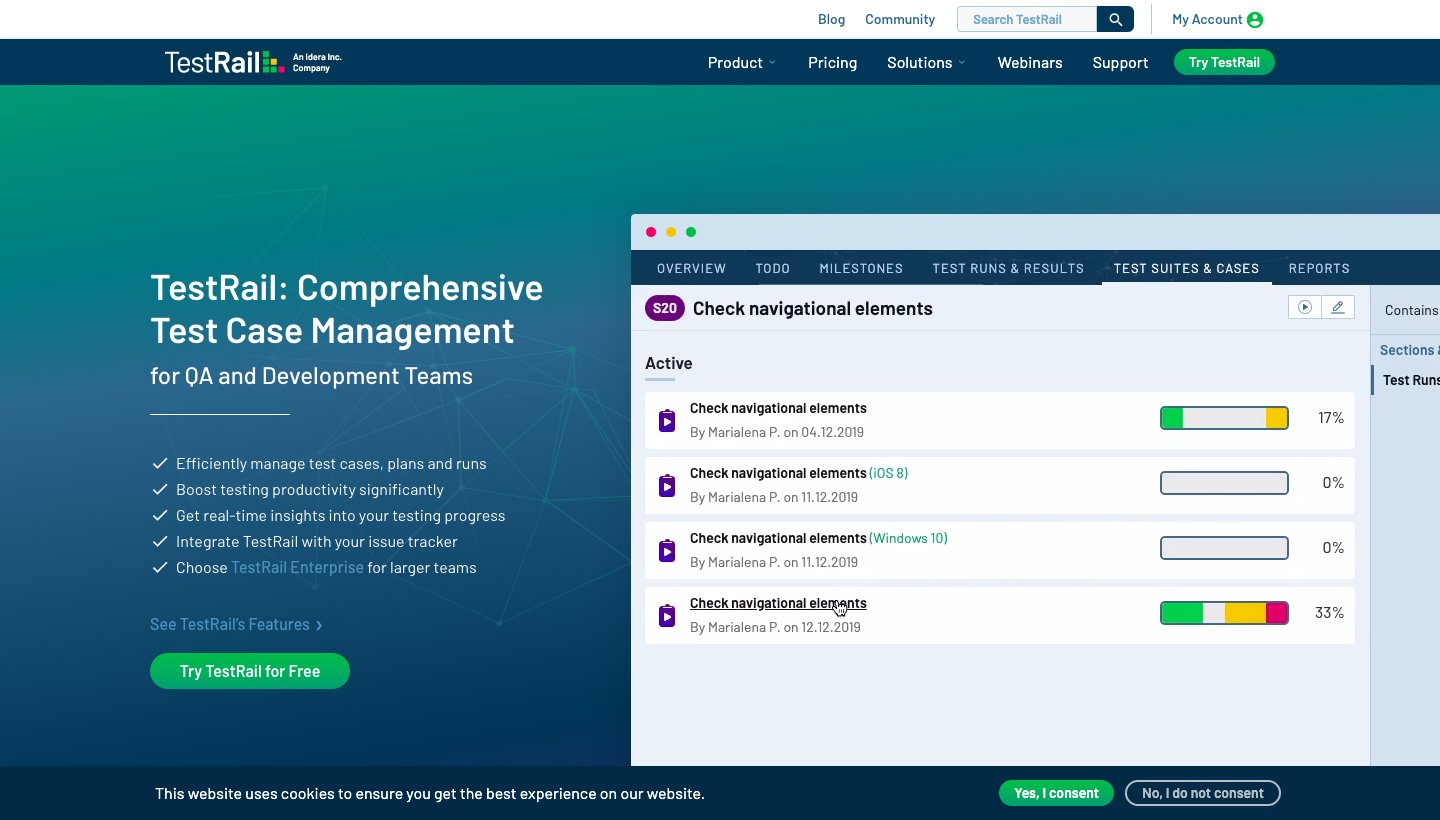Click the clipboard icon of the 04.12.2019 run

pyautogui.click(x=667, y=421)
